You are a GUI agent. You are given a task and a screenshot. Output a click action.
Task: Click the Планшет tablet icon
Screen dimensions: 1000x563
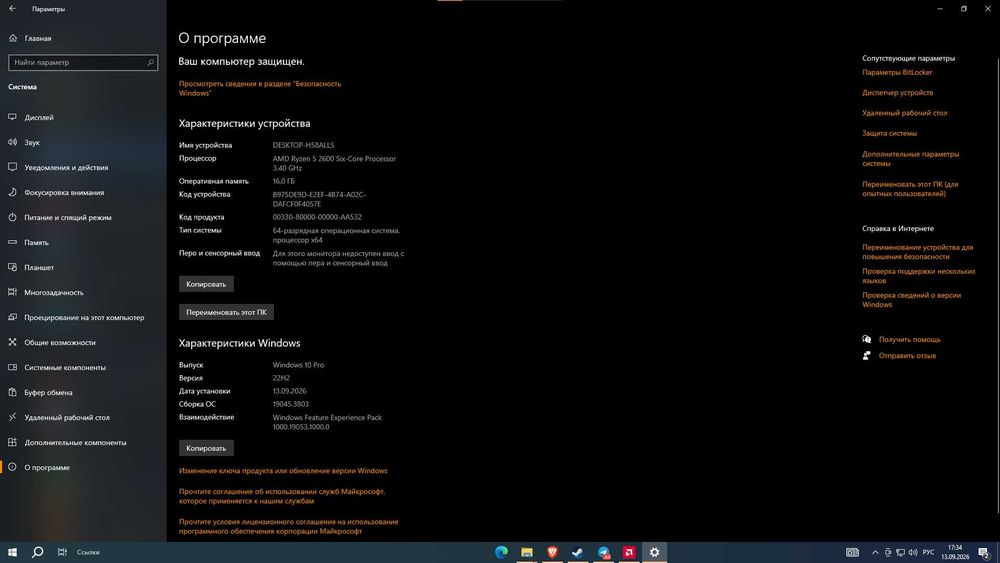tap(12, 267)
